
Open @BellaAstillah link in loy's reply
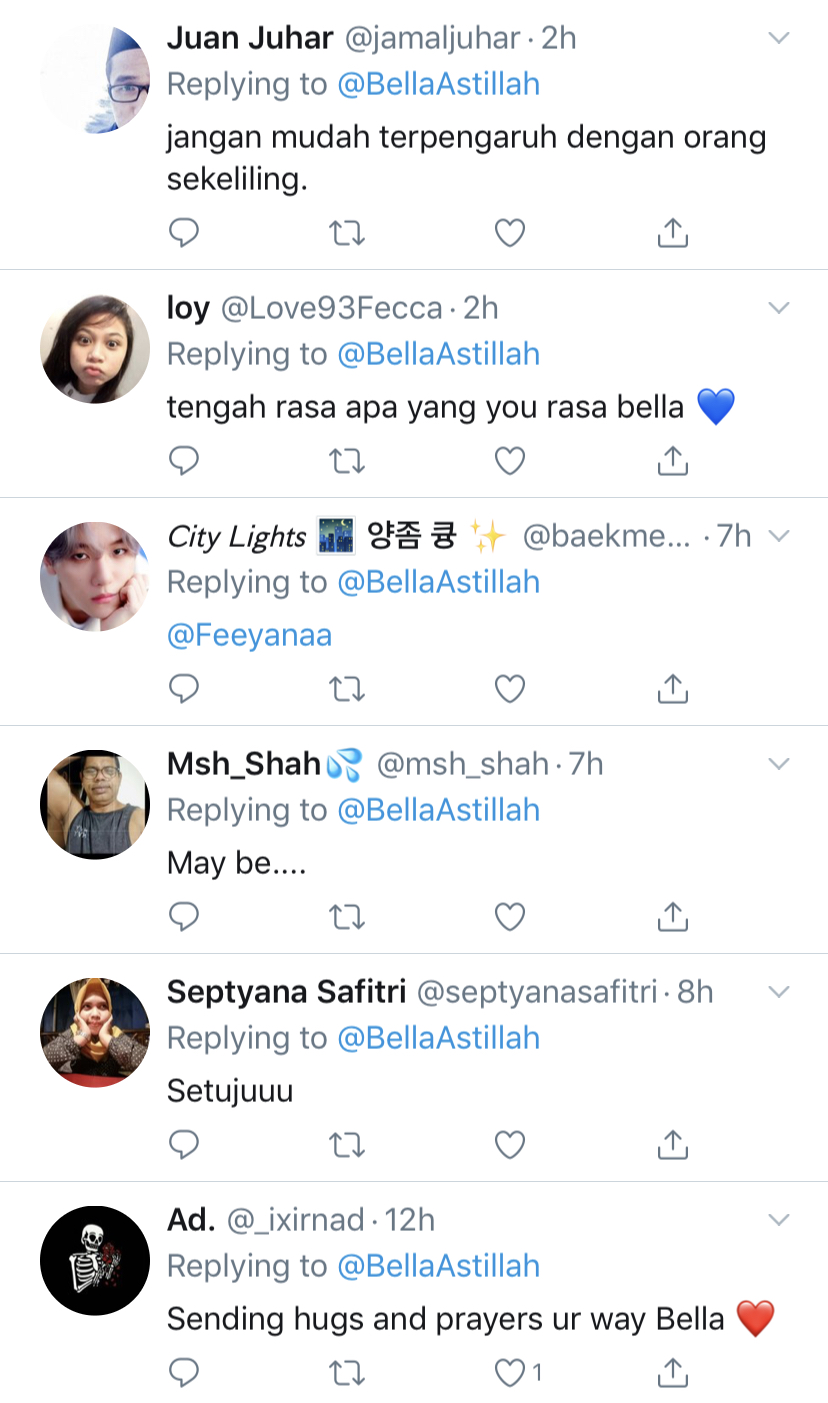[x=439, y=354]
